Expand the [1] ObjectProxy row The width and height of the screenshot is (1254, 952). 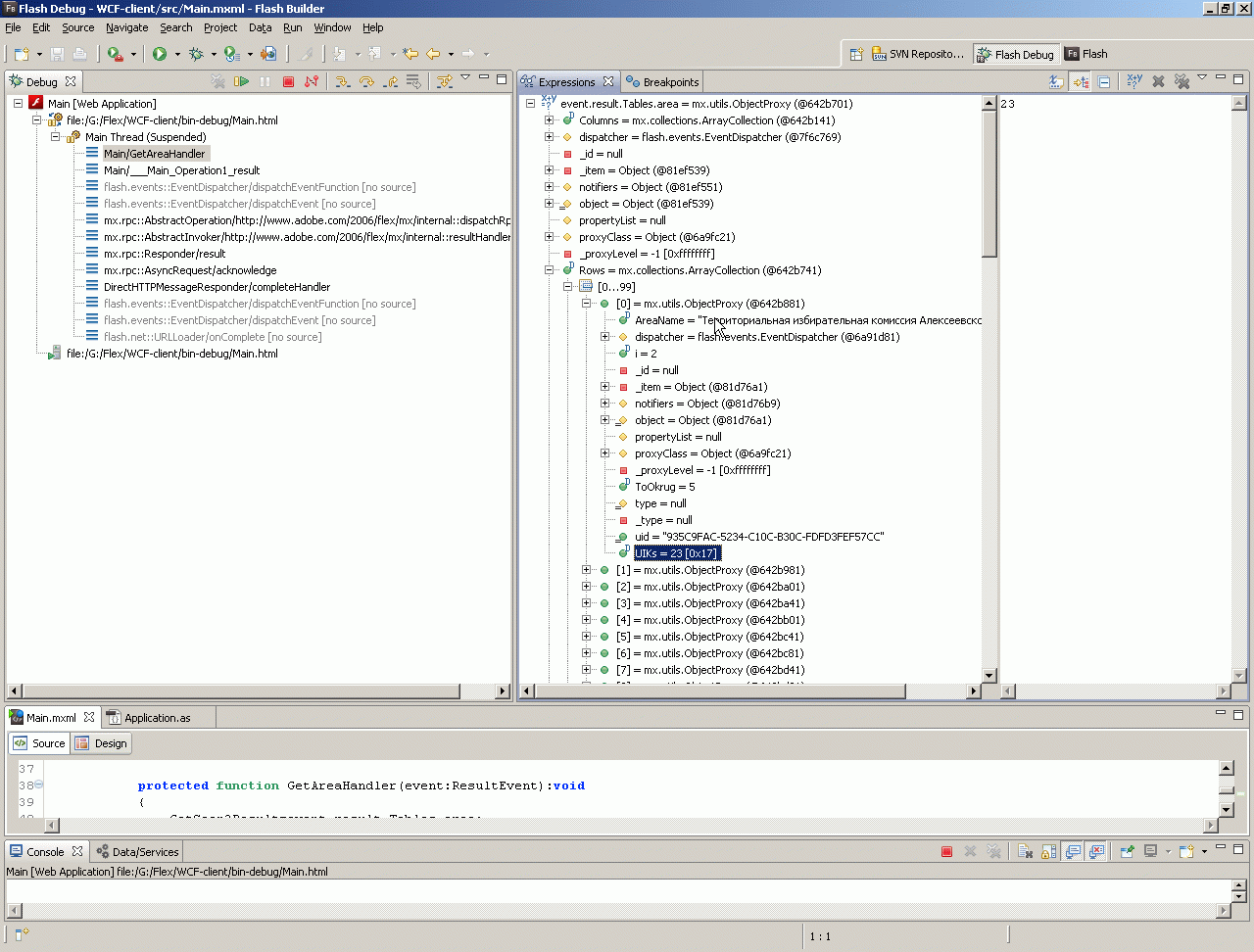587,570
